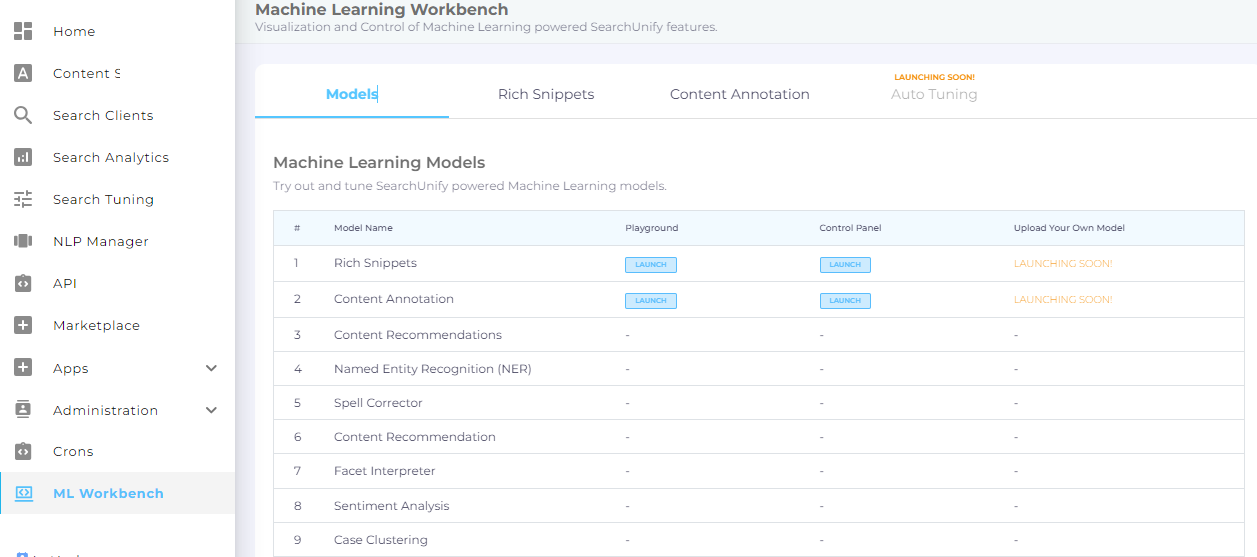Switch to the Rich Snippets tab
Screen dimensions: 1257x557
[x=546, y=94]
